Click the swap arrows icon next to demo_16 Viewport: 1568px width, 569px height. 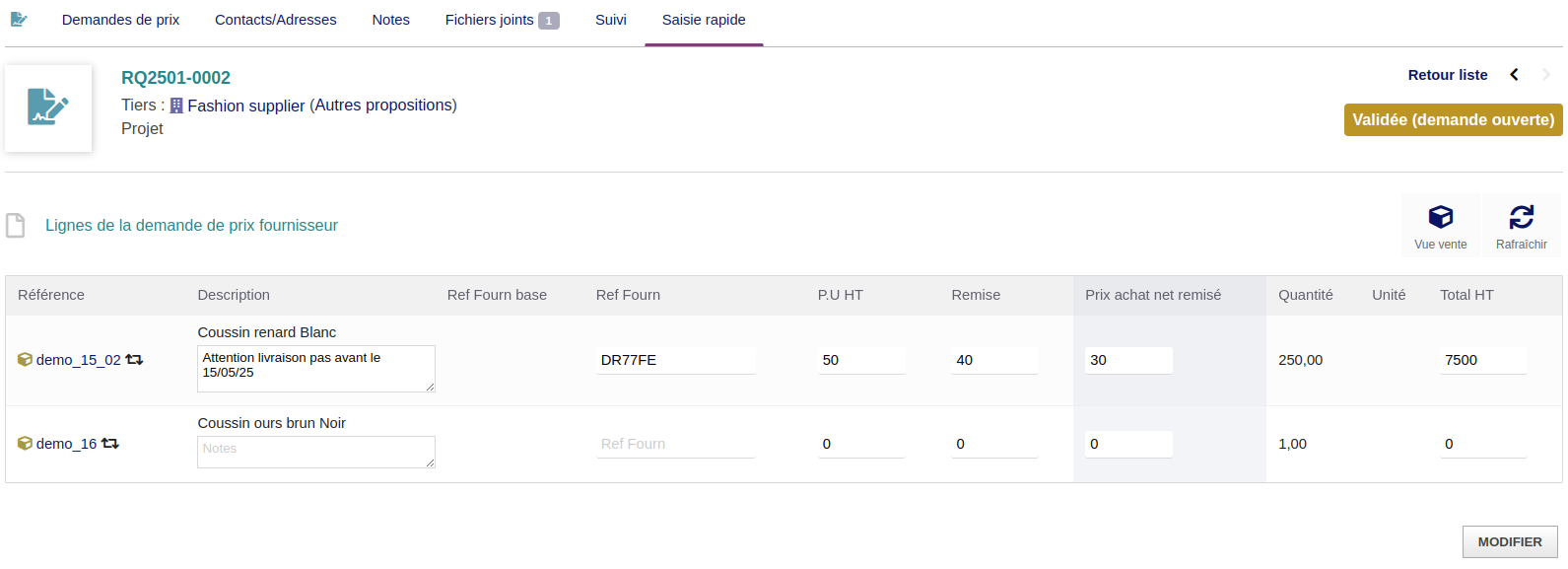coord(110,444)
